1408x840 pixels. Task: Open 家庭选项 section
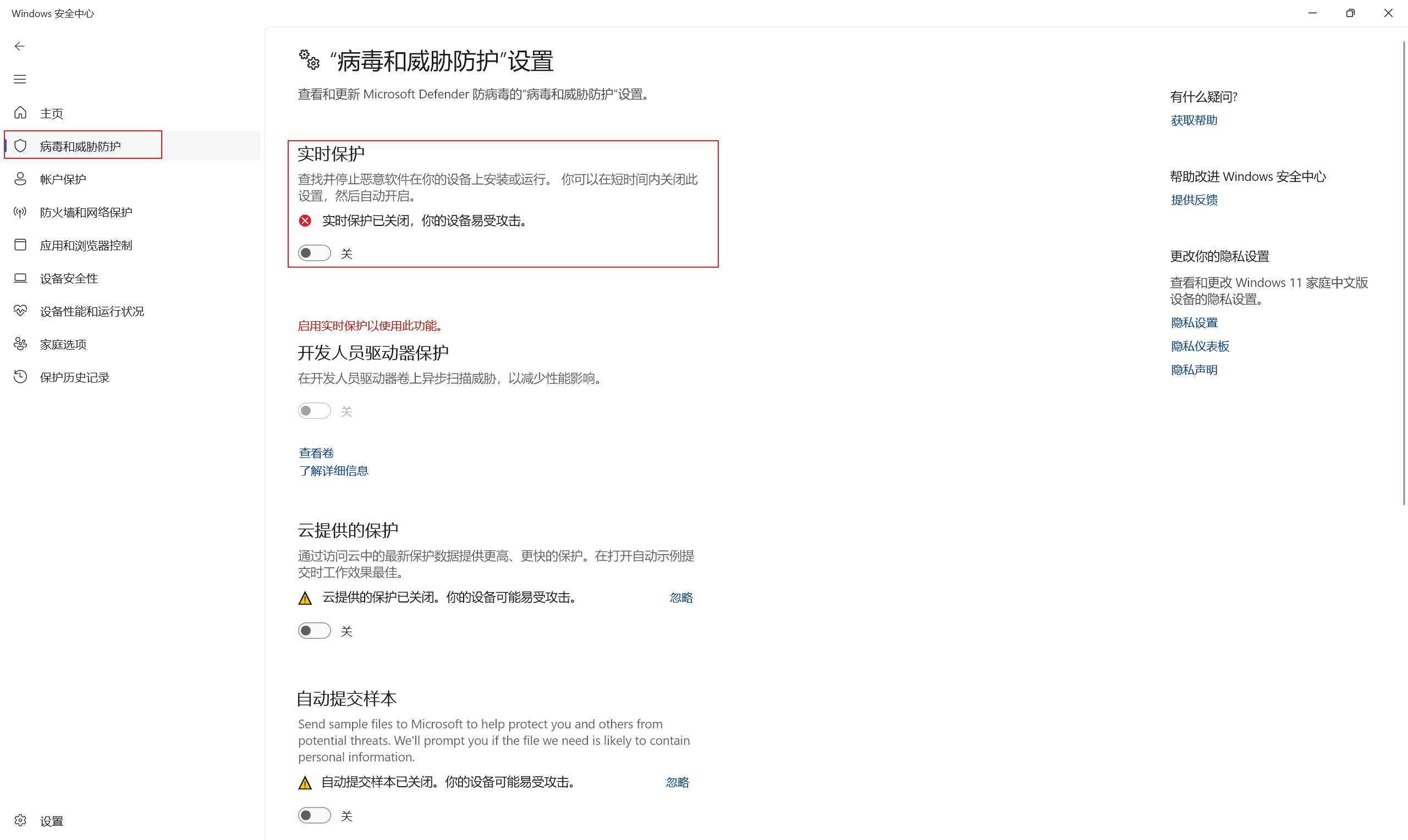[x=133, y=344]
